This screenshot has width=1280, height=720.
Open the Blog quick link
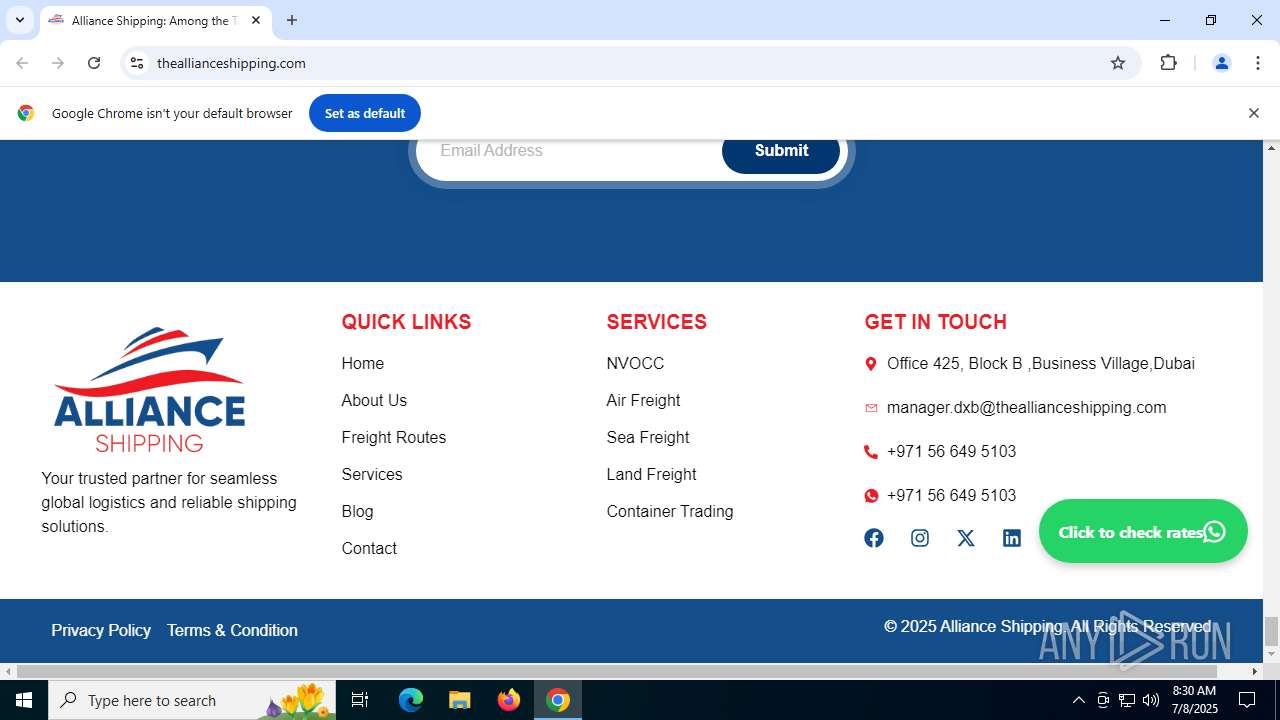(x=357, y=512)
